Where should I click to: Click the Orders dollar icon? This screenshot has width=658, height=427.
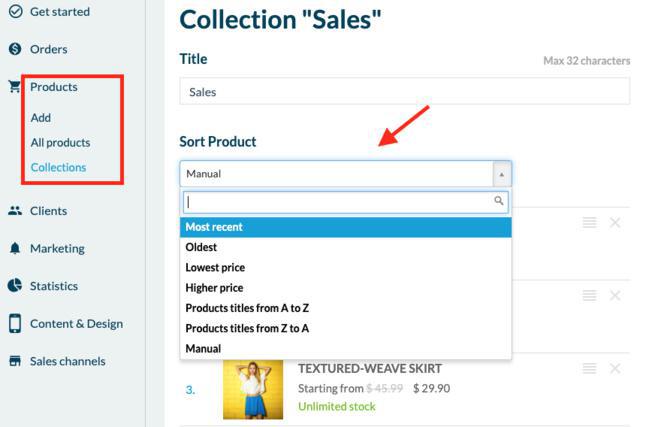click(x=15, y=49)
